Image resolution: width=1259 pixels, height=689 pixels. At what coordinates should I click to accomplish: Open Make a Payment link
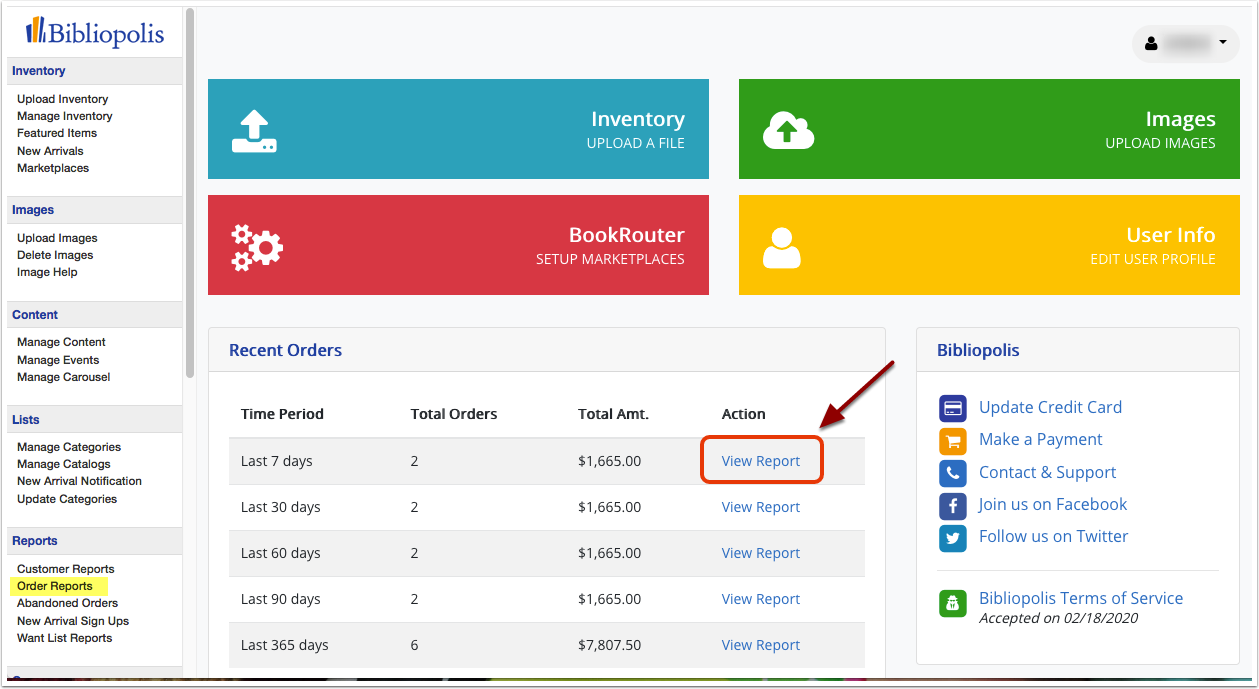tap(1040, 439)
